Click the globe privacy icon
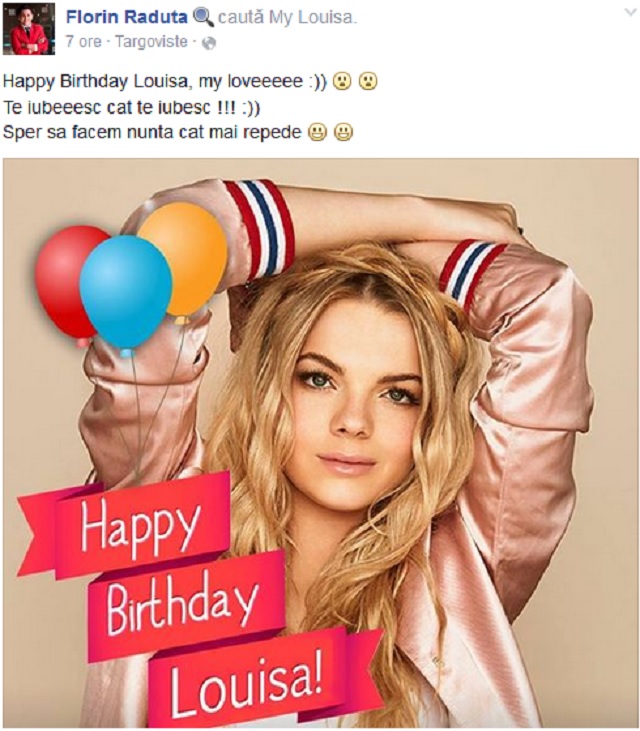This screenshot has width=640, height=731. [x=208, y=43]
